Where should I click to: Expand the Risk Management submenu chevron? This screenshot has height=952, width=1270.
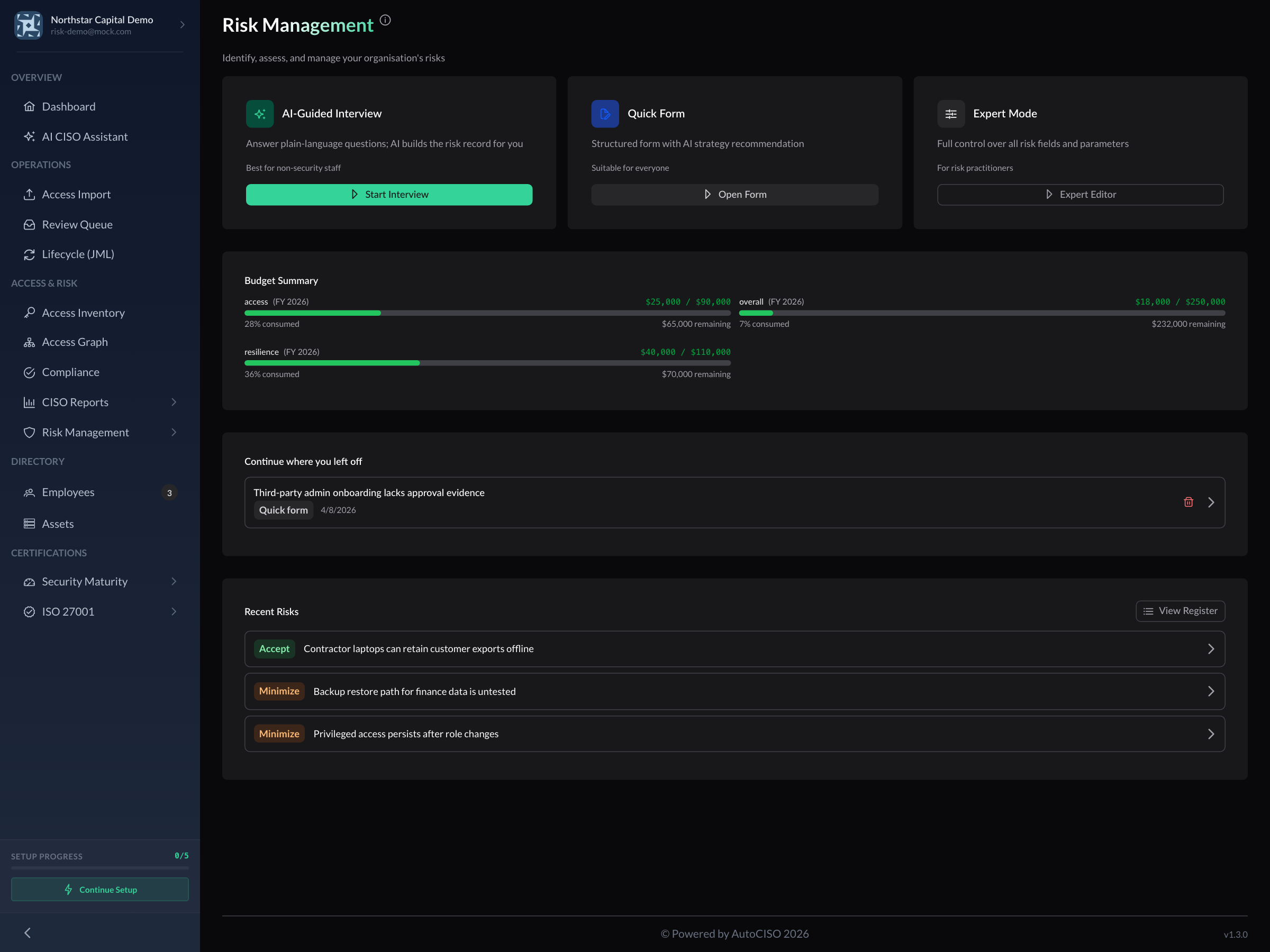(x=174, y=432)
